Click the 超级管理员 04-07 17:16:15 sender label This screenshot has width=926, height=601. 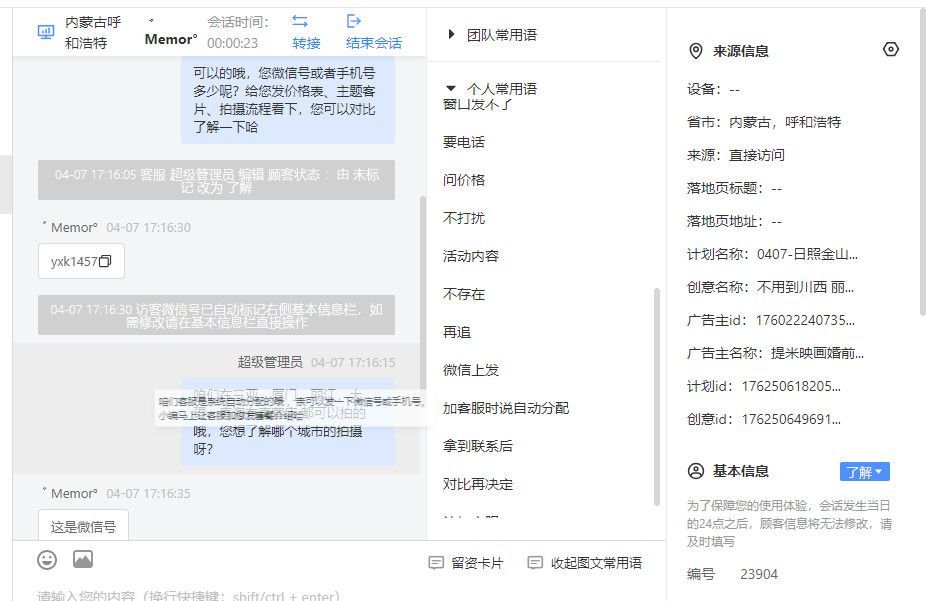click(x=317, y=362)
